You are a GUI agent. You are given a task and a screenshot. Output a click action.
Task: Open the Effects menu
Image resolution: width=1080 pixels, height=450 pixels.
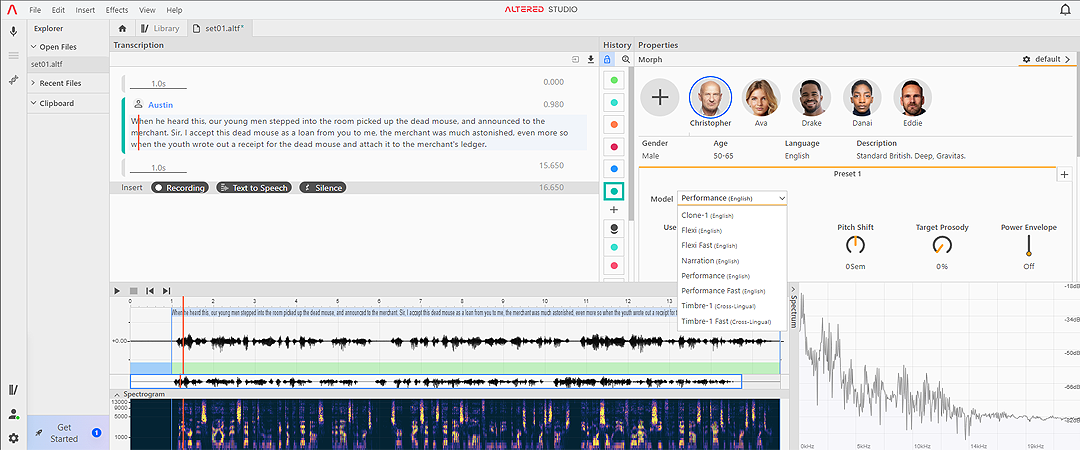(116, 9)
